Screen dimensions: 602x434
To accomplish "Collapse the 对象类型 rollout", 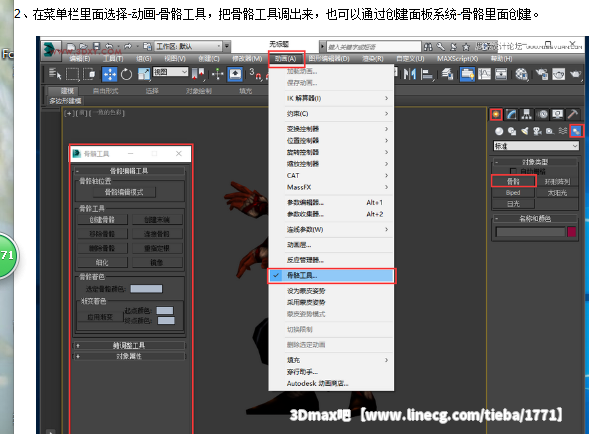I will (535, 162).
